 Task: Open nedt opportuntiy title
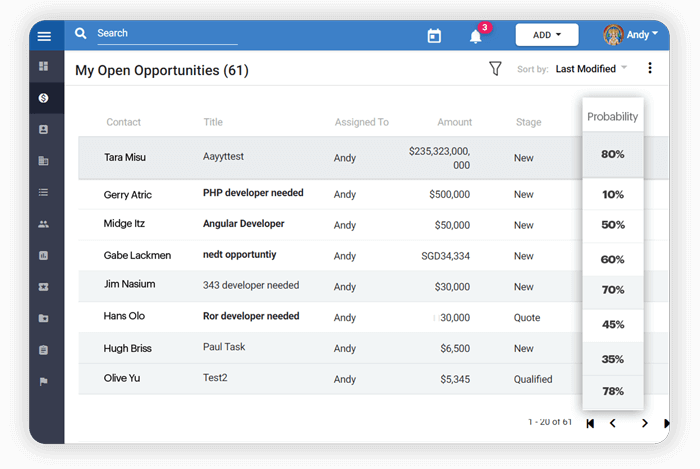[x=239, y=255]
